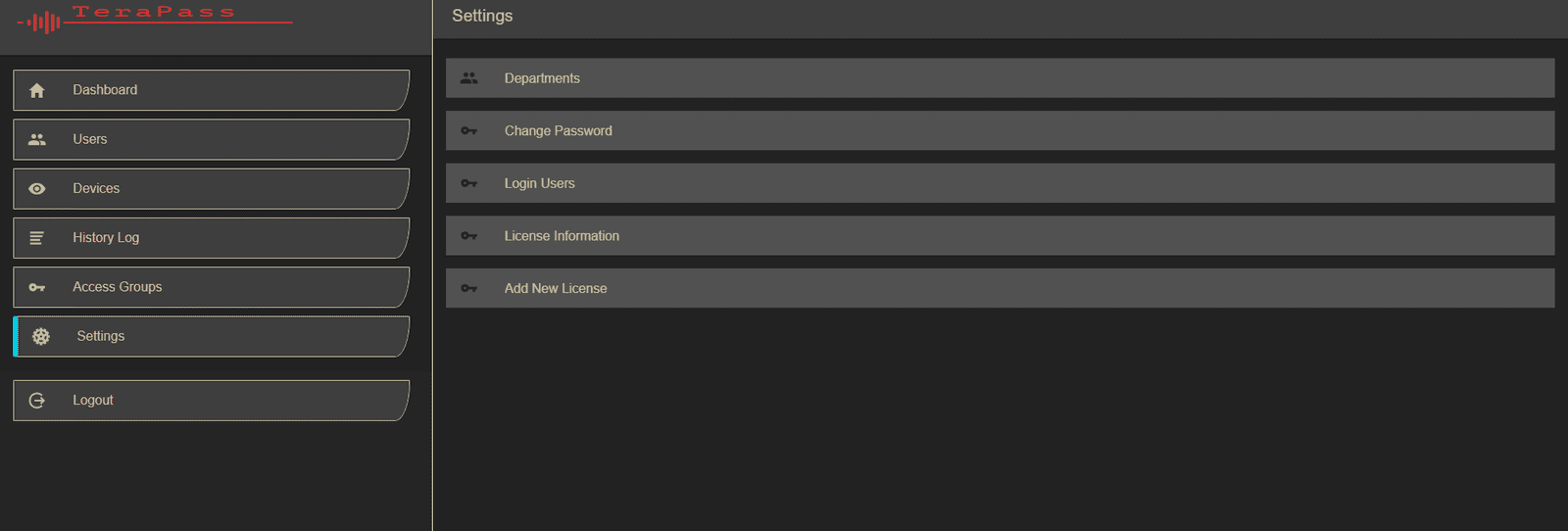The height and width of the screenshot is (531, 1568).
Task: Click the Settings gear icon in sidebar
Action: click(x=41, y=336)
